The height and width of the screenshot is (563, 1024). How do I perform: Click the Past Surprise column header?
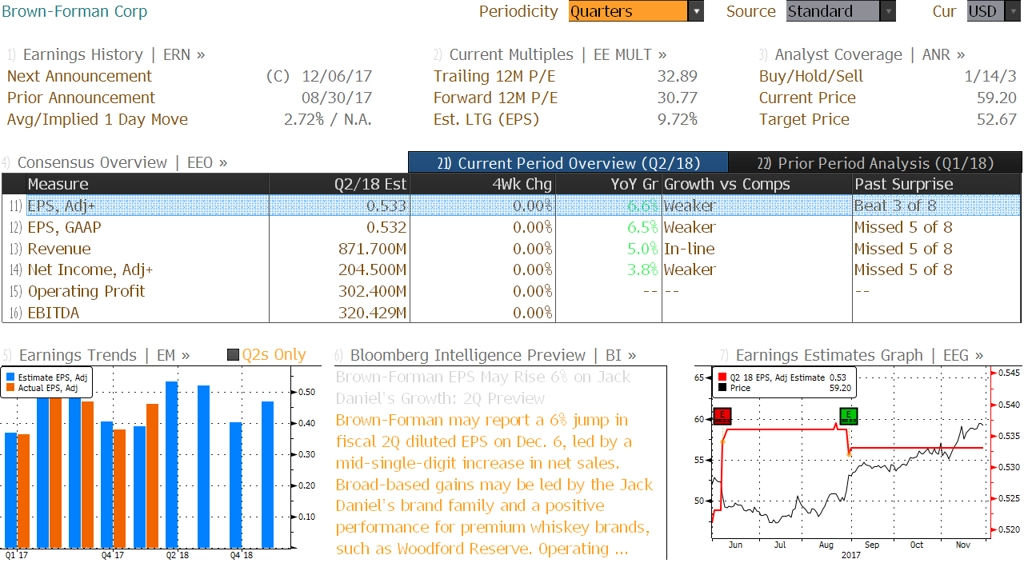(936, 184)
